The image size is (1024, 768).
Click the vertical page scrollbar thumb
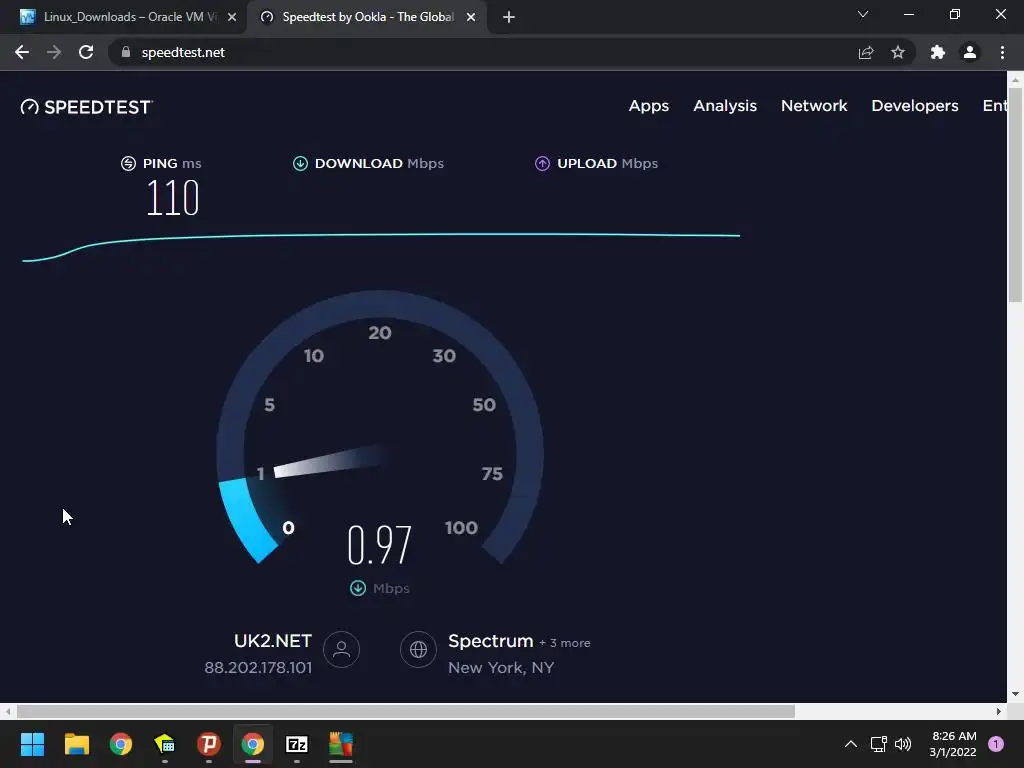point(1015,195)
